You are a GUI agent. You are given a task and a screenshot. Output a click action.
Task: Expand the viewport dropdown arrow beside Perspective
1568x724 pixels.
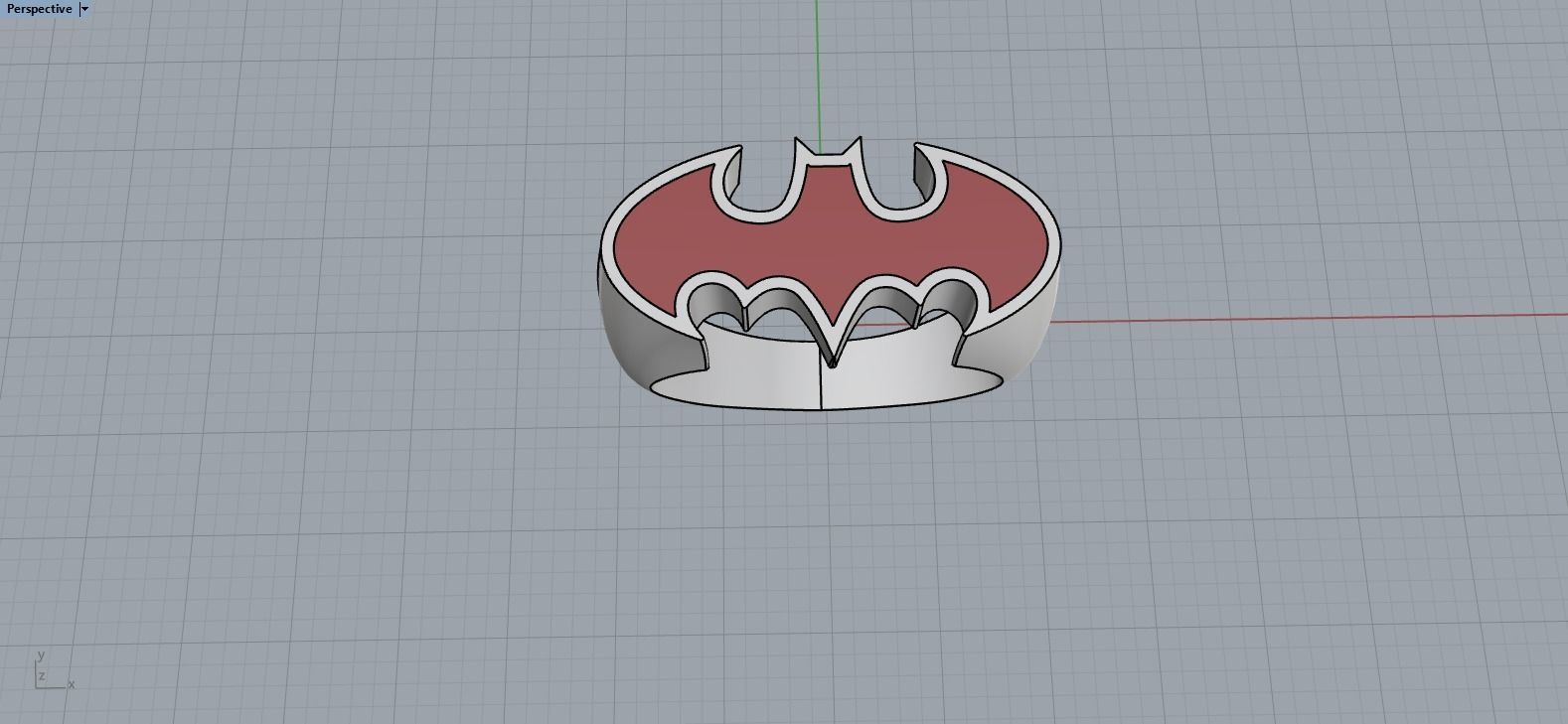pyautogui.click(x=84, y=9)
